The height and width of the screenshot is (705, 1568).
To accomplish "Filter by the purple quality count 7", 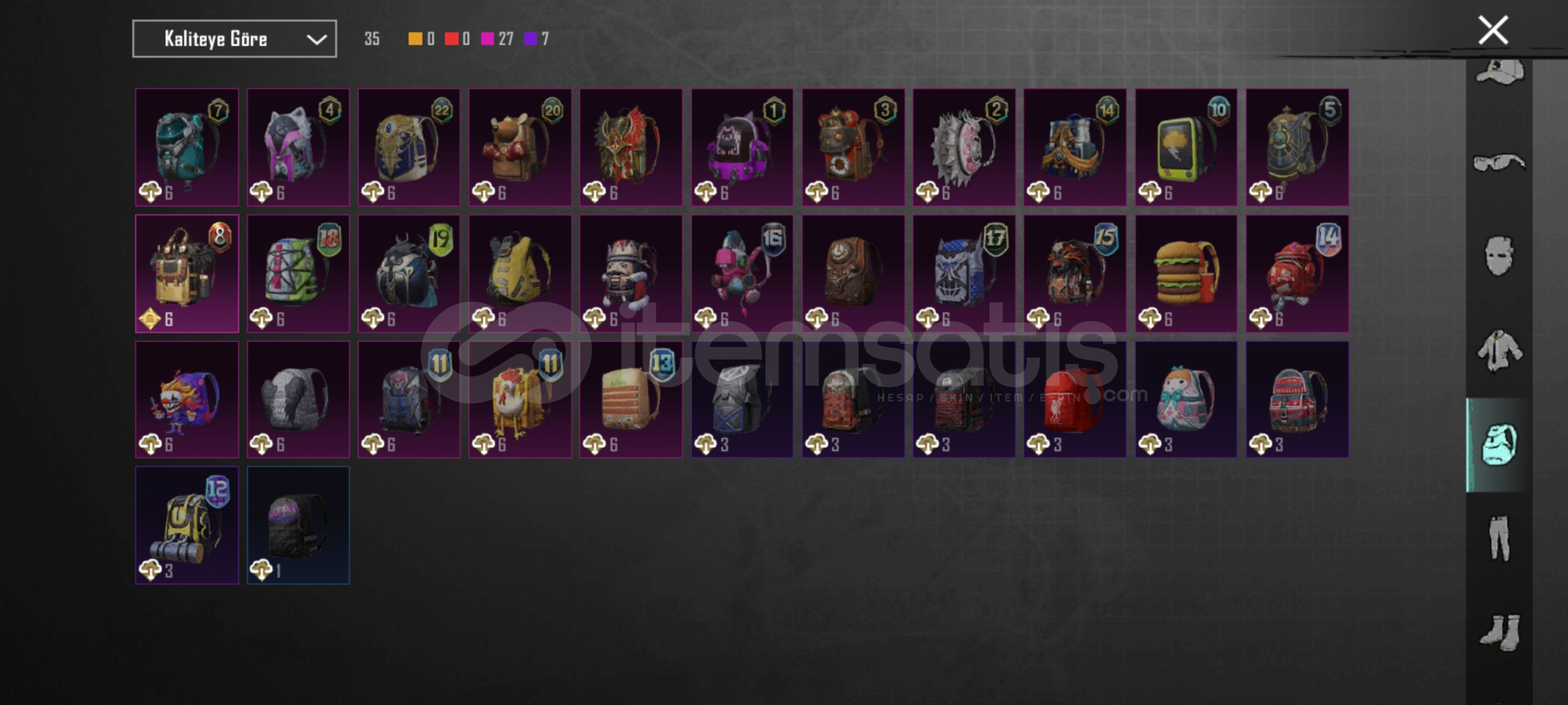I will [x=537, y=39].
